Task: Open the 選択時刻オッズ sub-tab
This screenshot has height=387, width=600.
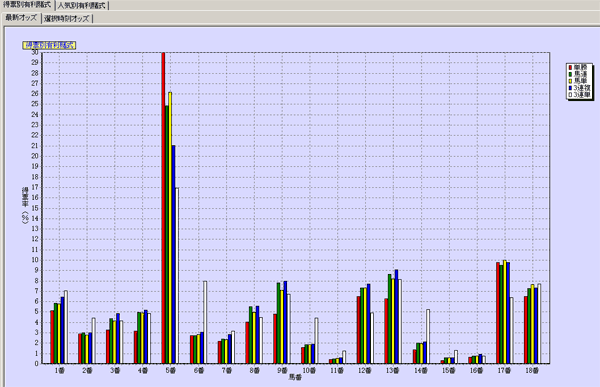Action: point(67,18)
